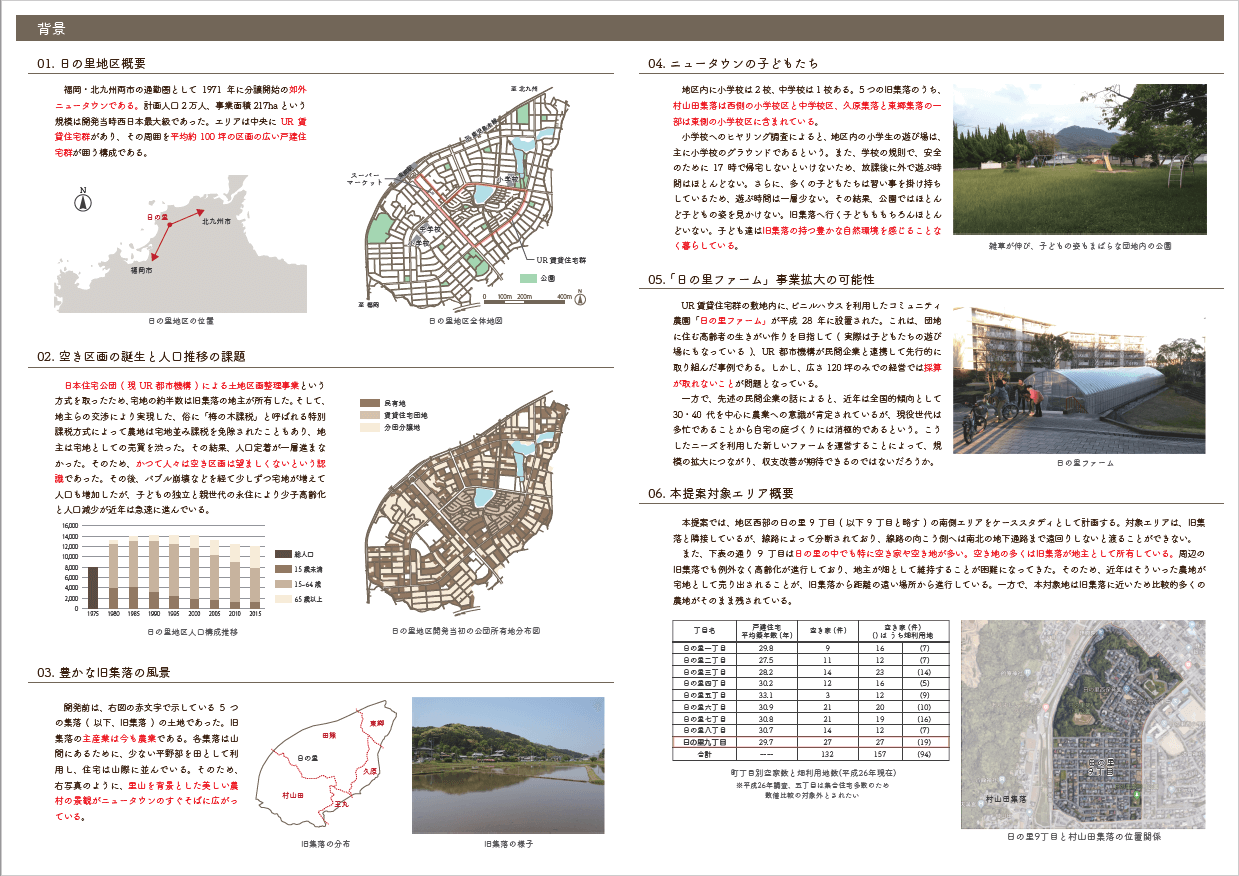The image size is (1239, 876).
Task: Click the 1975 bar in population chart
Action: click(x=93, y=588)
